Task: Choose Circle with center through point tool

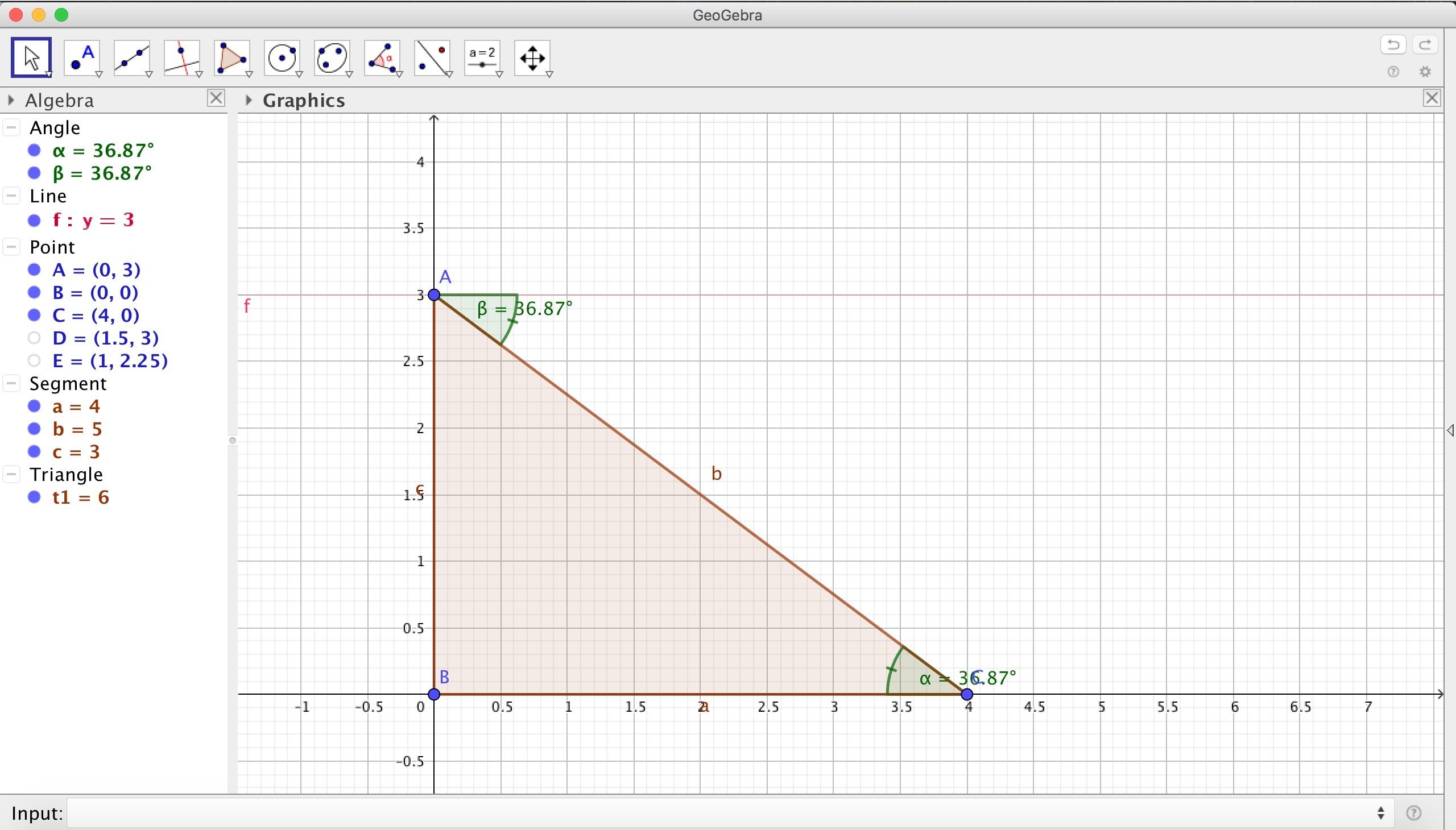Action: (282, 57)
